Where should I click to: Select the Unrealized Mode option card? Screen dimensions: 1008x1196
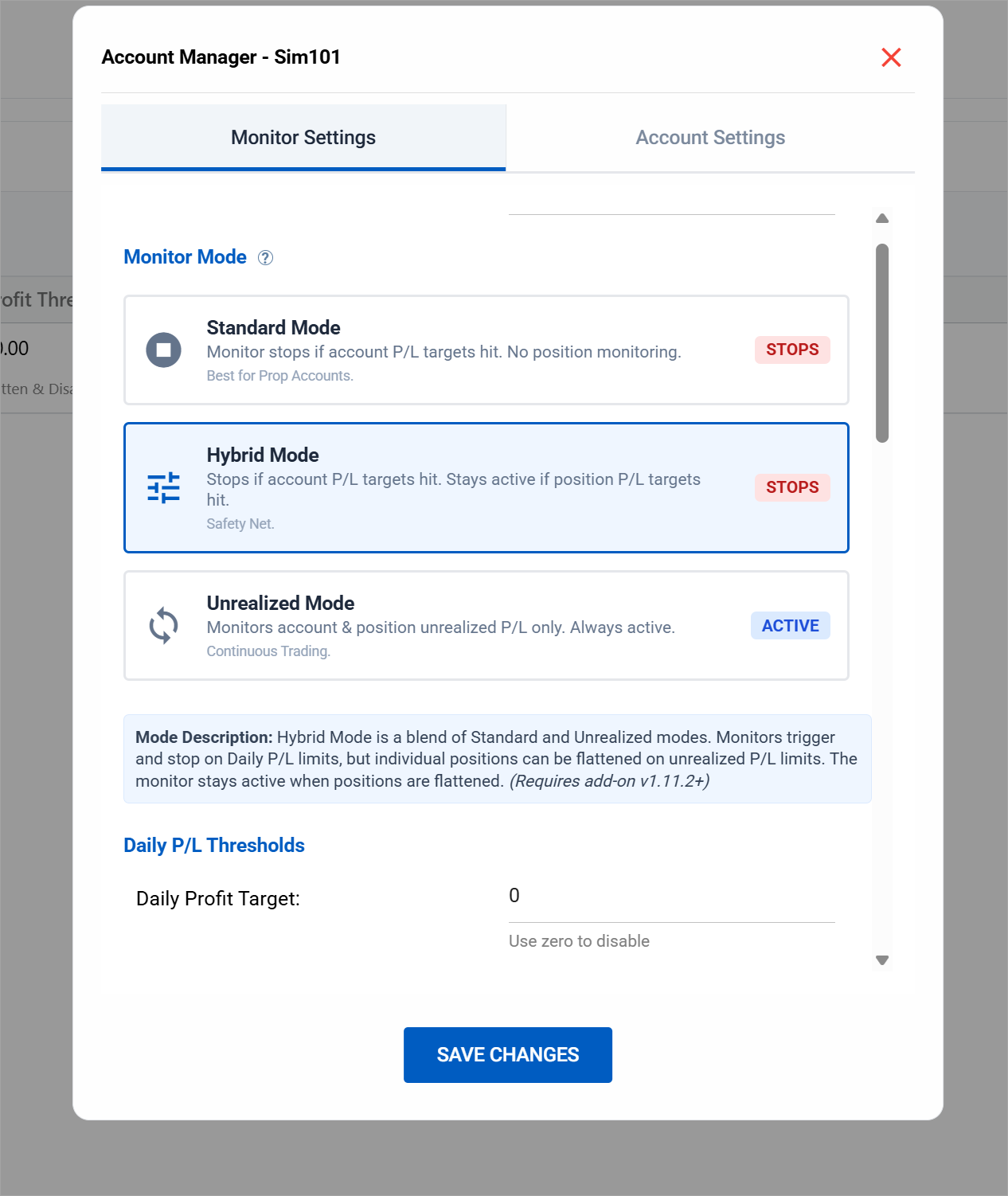pos(486,626)
